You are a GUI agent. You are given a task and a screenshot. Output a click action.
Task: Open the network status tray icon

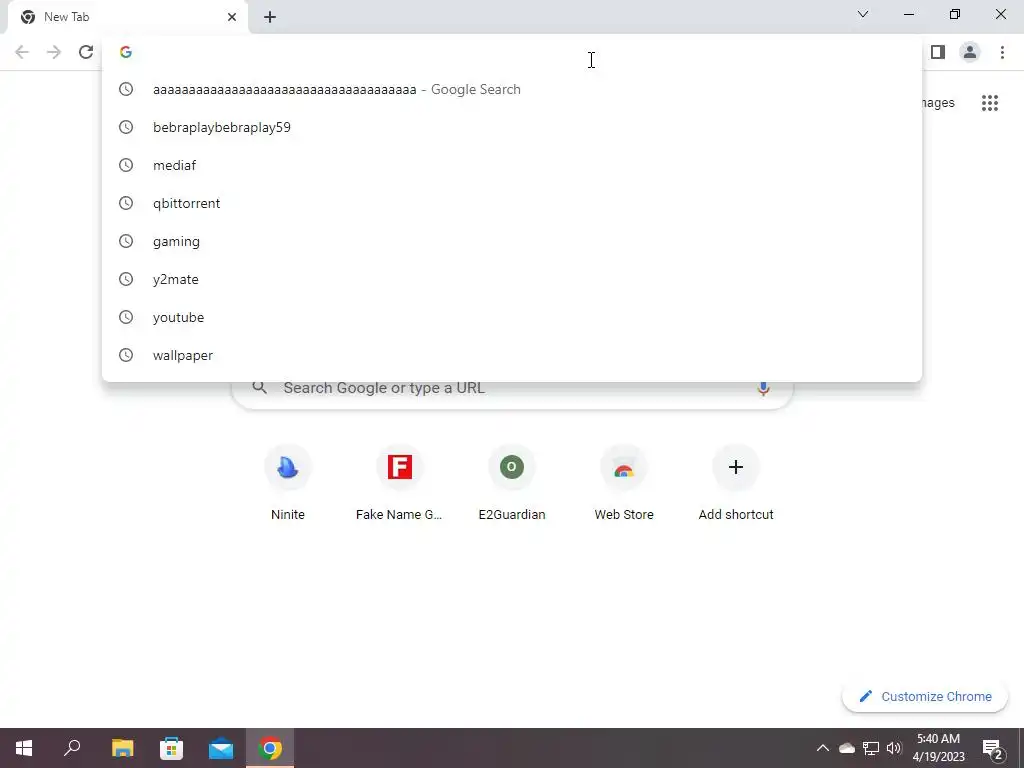pos(871,748)
